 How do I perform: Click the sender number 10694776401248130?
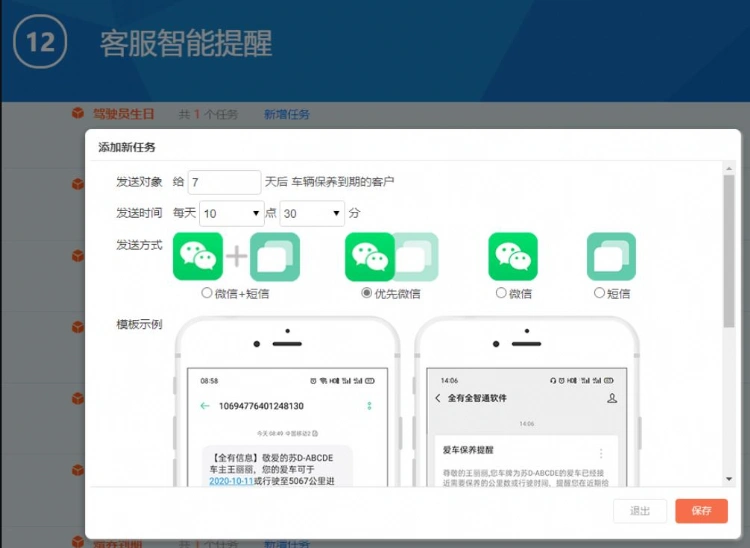(261, 406)
